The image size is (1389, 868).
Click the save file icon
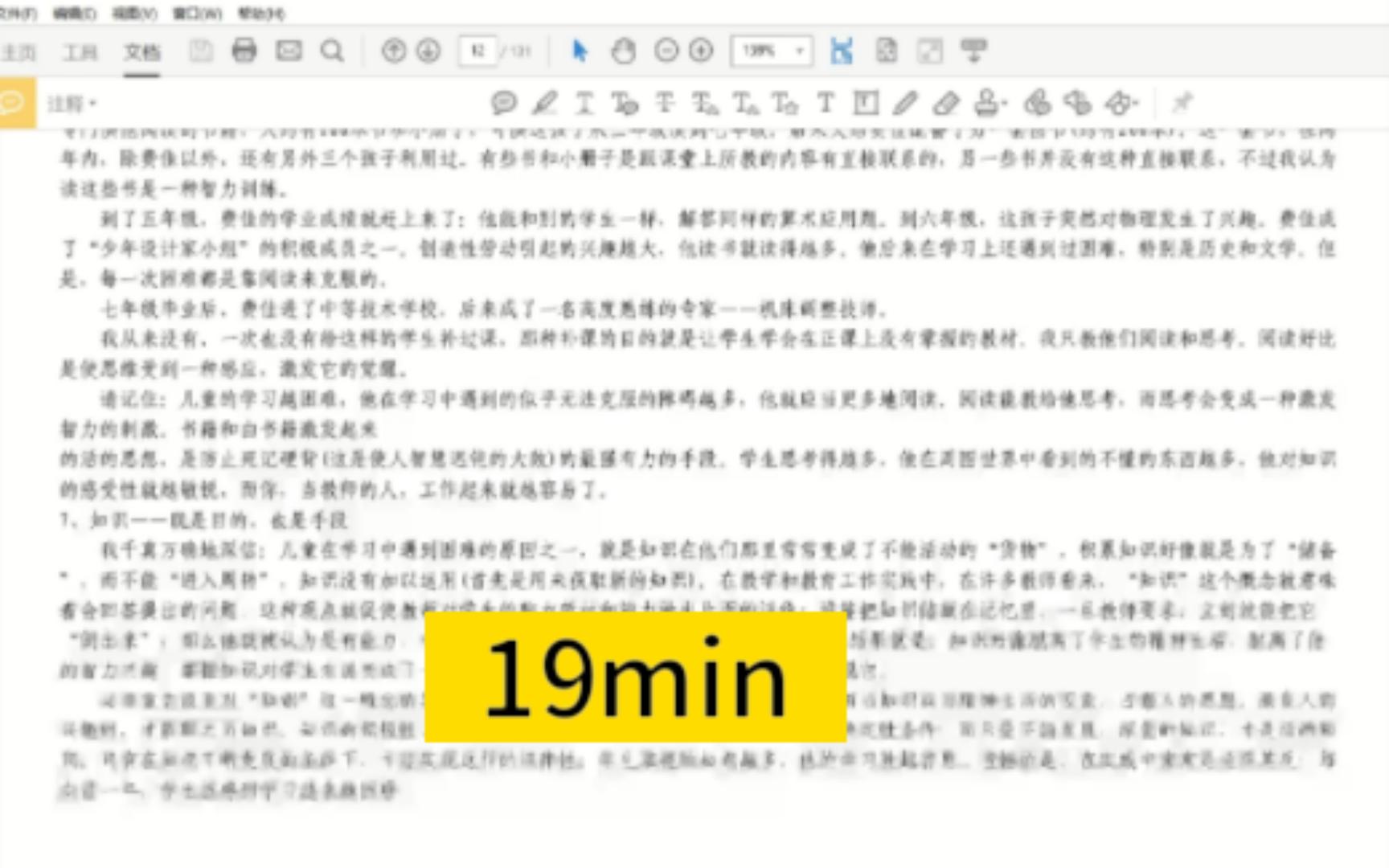pyautogui.click(x=201, y=51)
